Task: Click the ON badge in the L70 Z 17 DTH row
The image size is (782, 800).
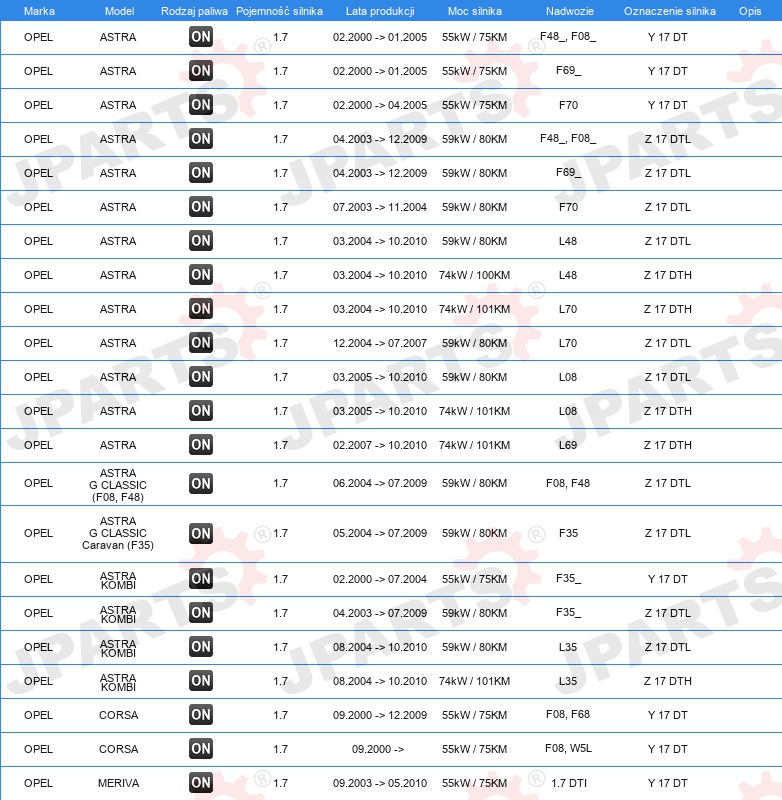Action: [x=200, y=309]
